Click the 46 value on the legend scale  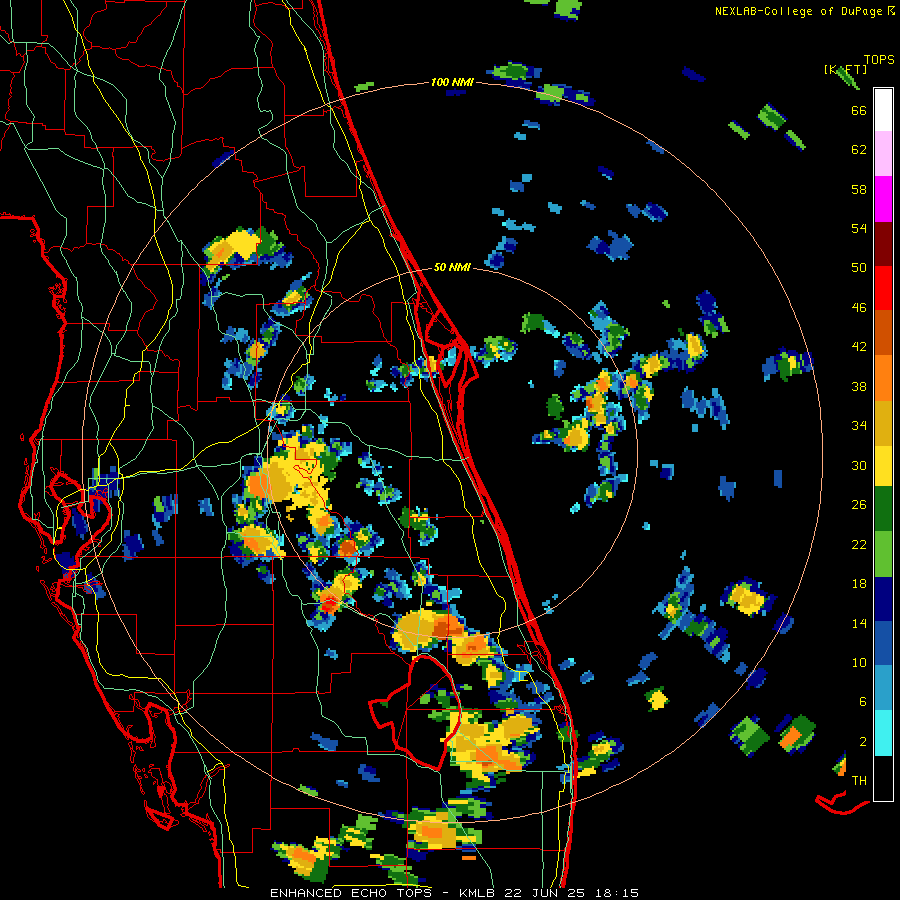pos(859,307)
